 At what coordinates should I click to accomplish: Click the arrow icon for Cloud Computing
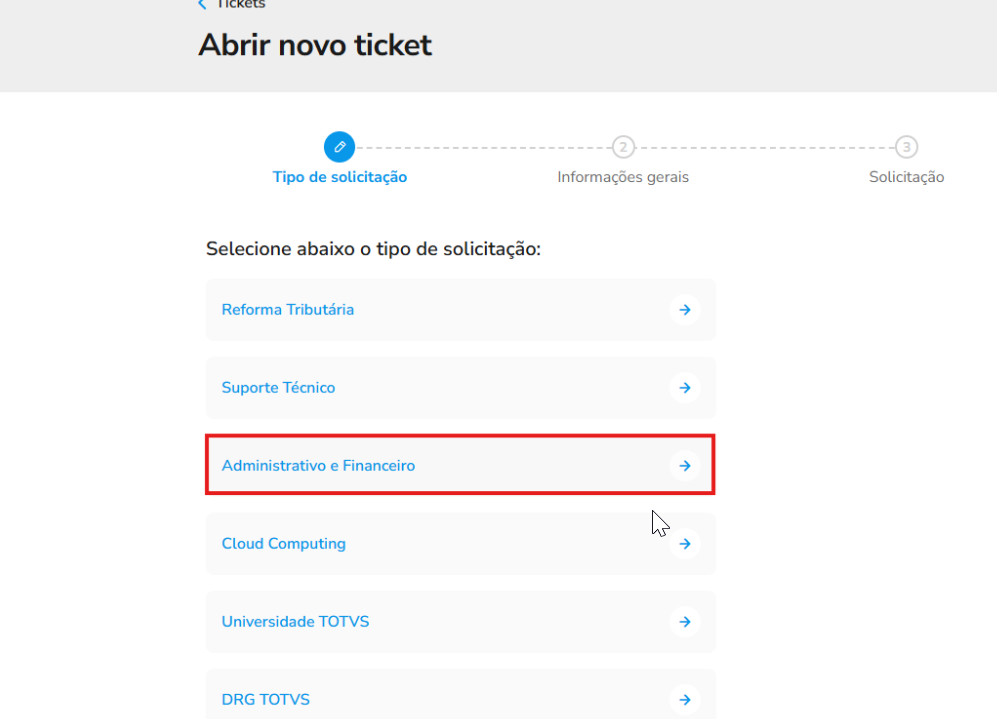(685, 544)
